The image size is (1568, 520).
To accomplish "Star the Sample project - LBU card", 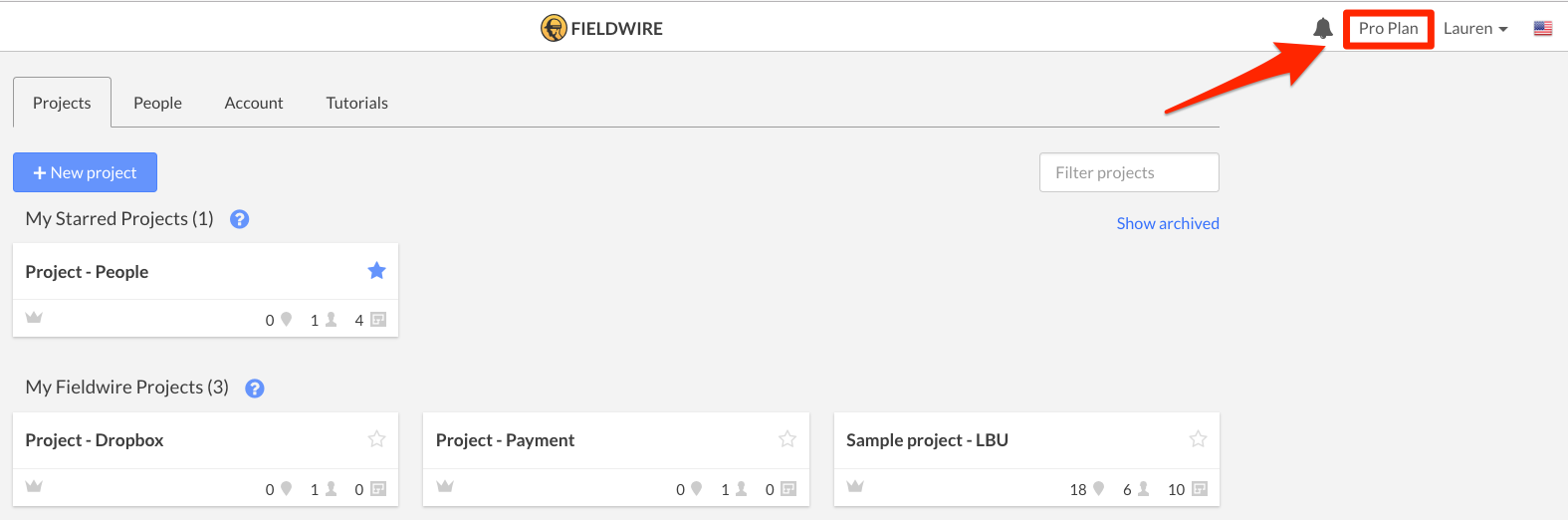I will [1198, 438].
